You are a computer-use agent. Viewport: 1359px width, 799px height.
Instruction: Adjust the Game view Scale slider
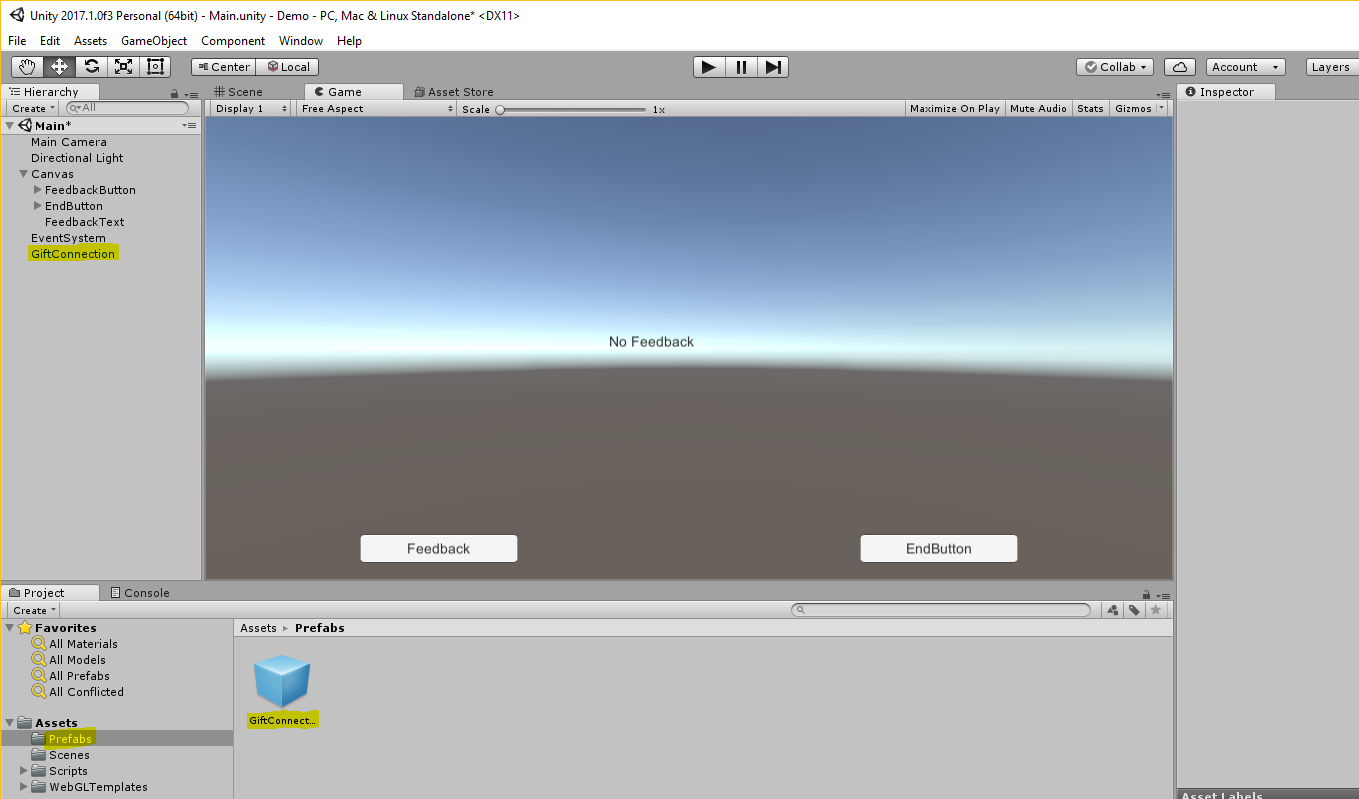[x=572, y=109]
